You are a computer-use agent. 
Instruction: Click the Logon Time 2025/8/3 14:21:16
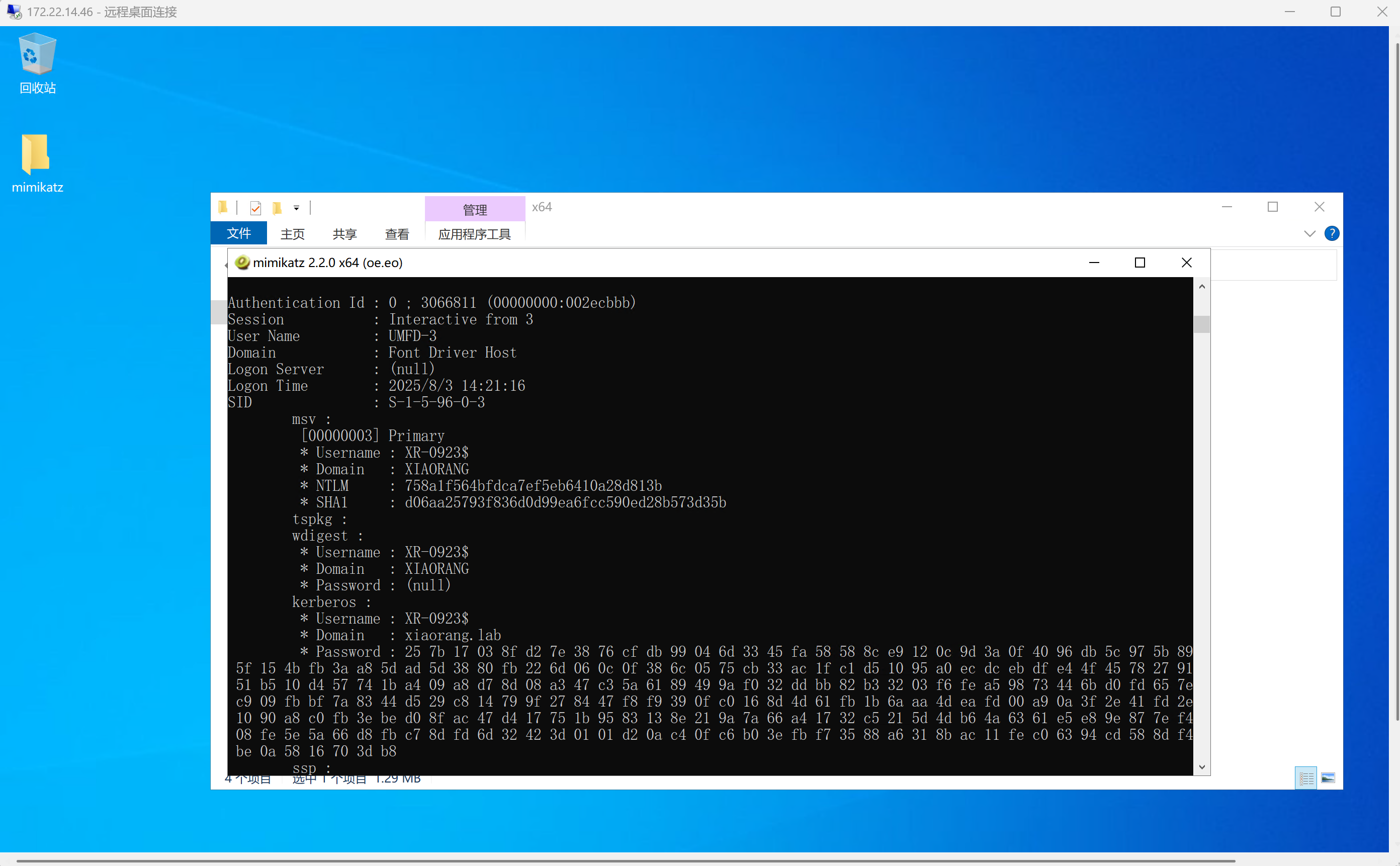click(x=457, y=386)
